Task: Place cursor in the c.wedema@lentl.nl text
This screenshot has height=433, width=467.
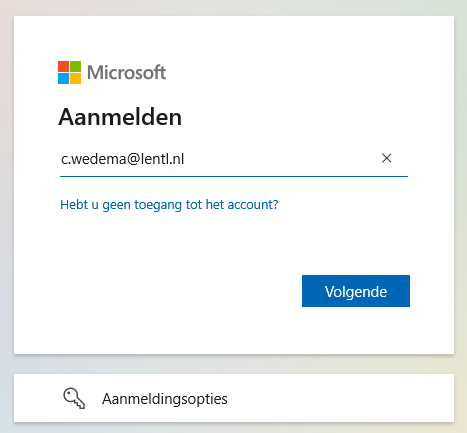Action: 122,159
